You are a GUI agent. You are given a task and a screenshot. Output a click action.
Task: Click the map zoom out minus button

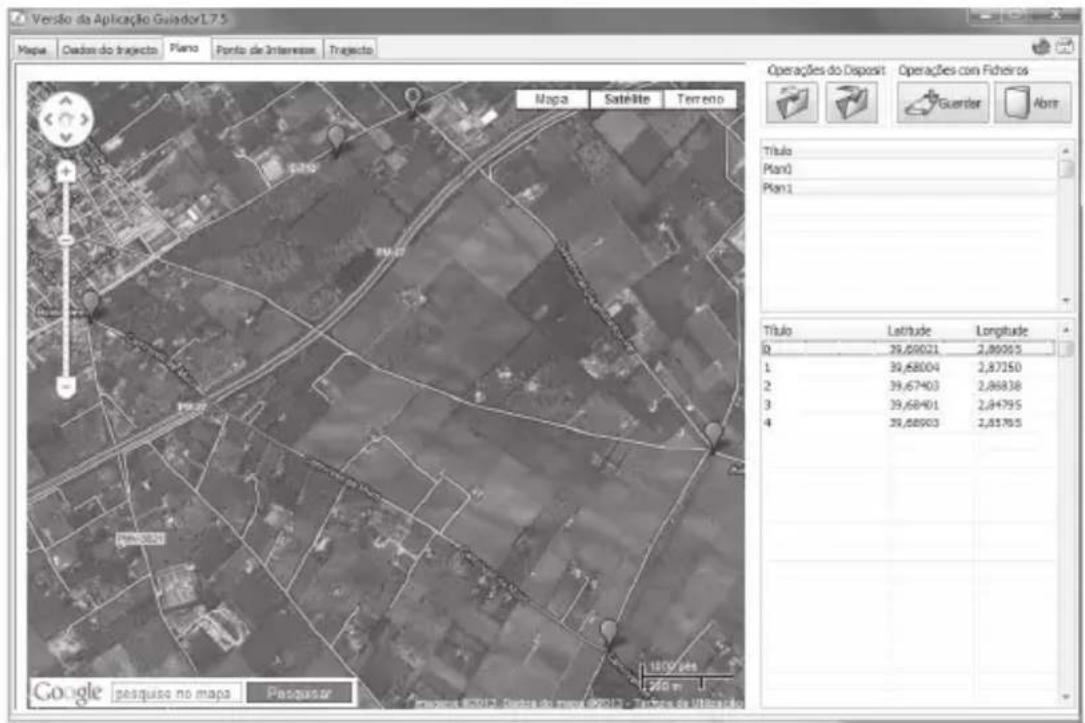66,386
